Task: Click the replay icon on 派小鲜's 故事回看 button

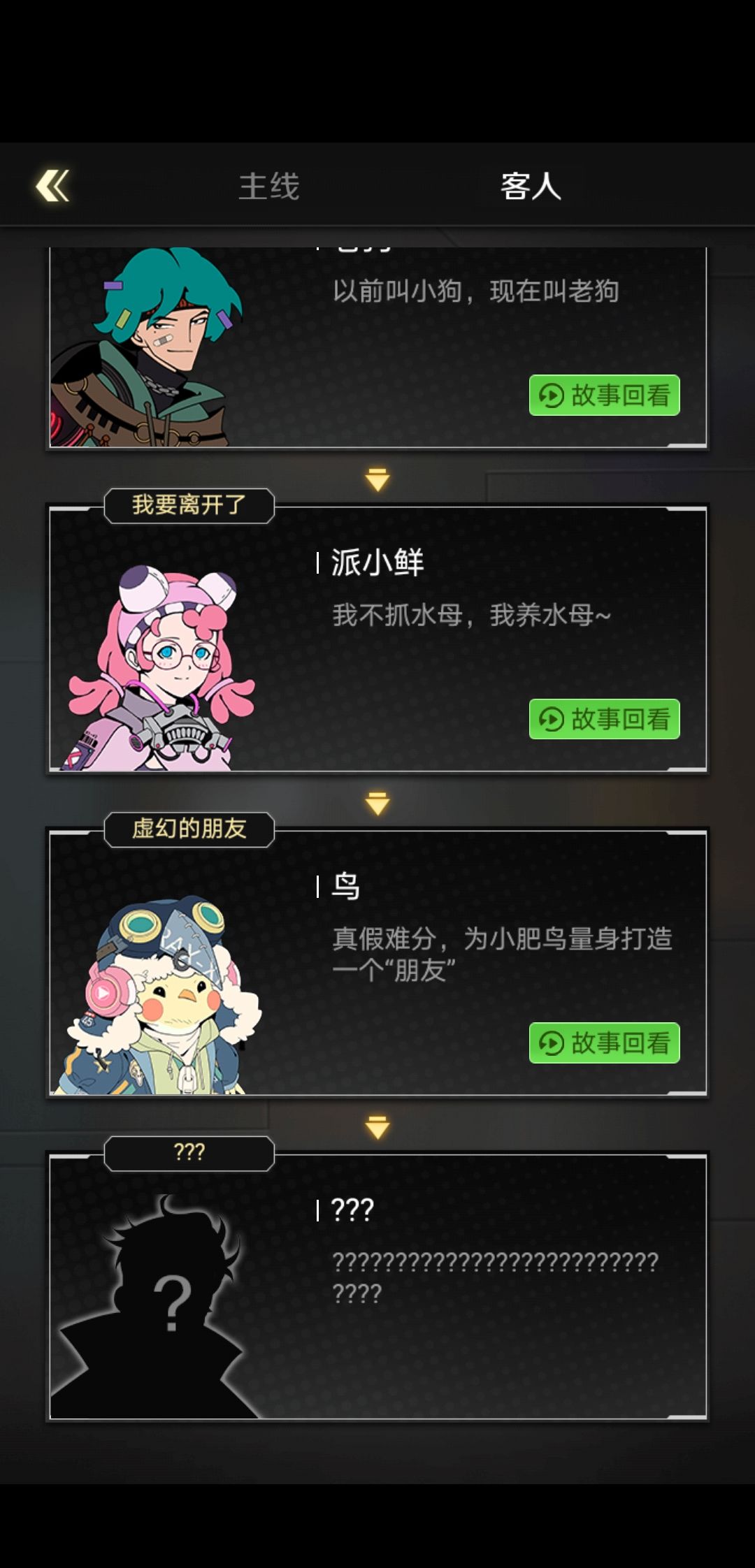Action: 552,719
